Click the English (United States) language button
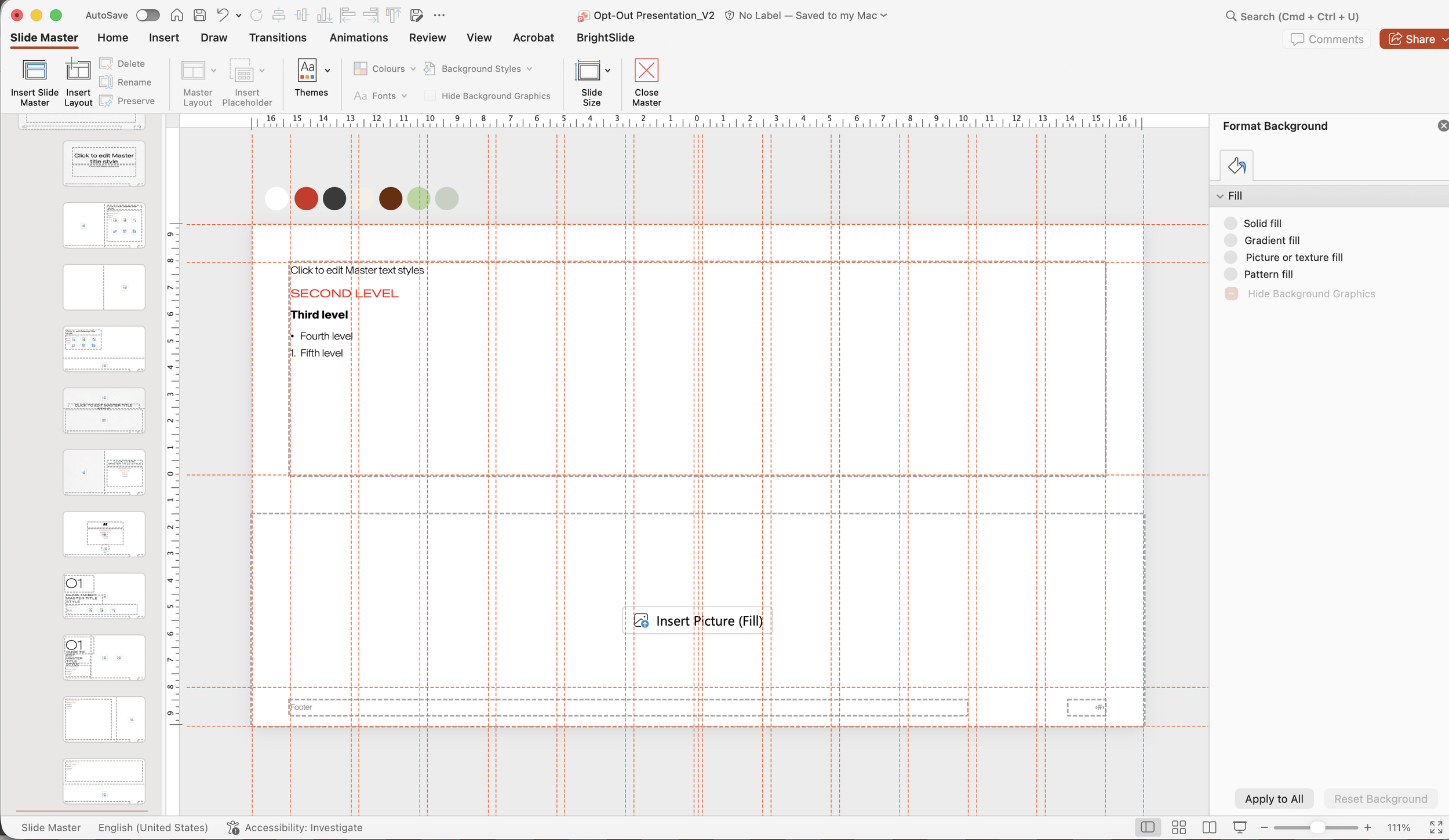1449x840 pixels. tap(153, 827)
